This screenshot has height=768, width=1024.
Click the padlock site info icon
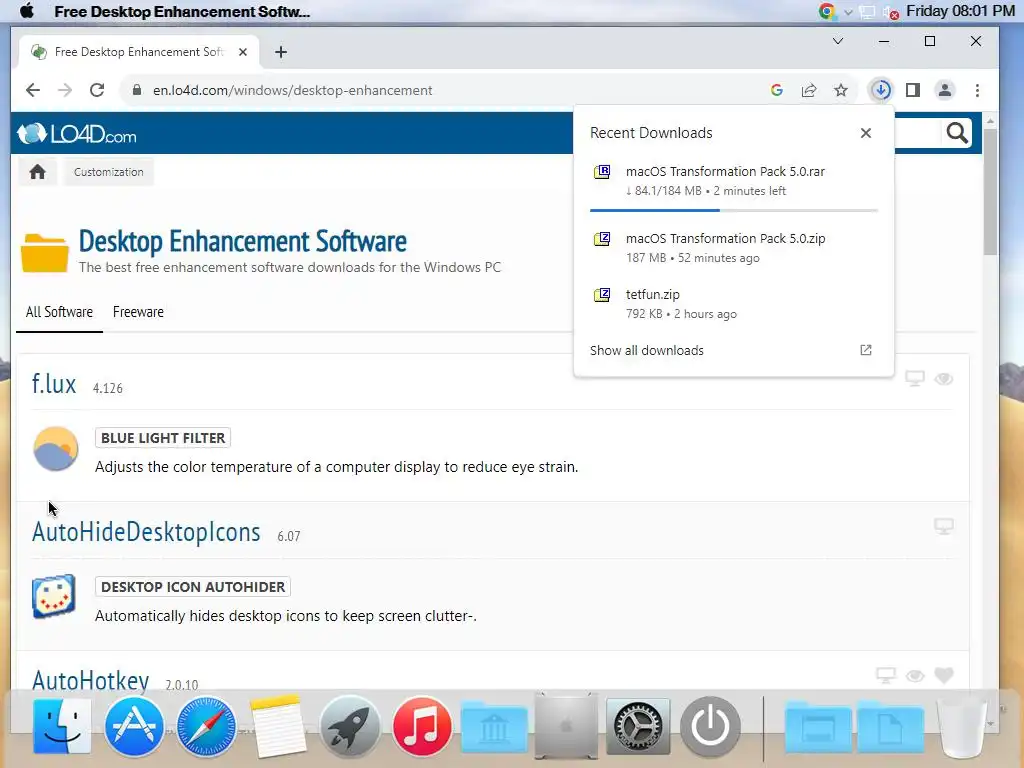(x=136, y=90)
